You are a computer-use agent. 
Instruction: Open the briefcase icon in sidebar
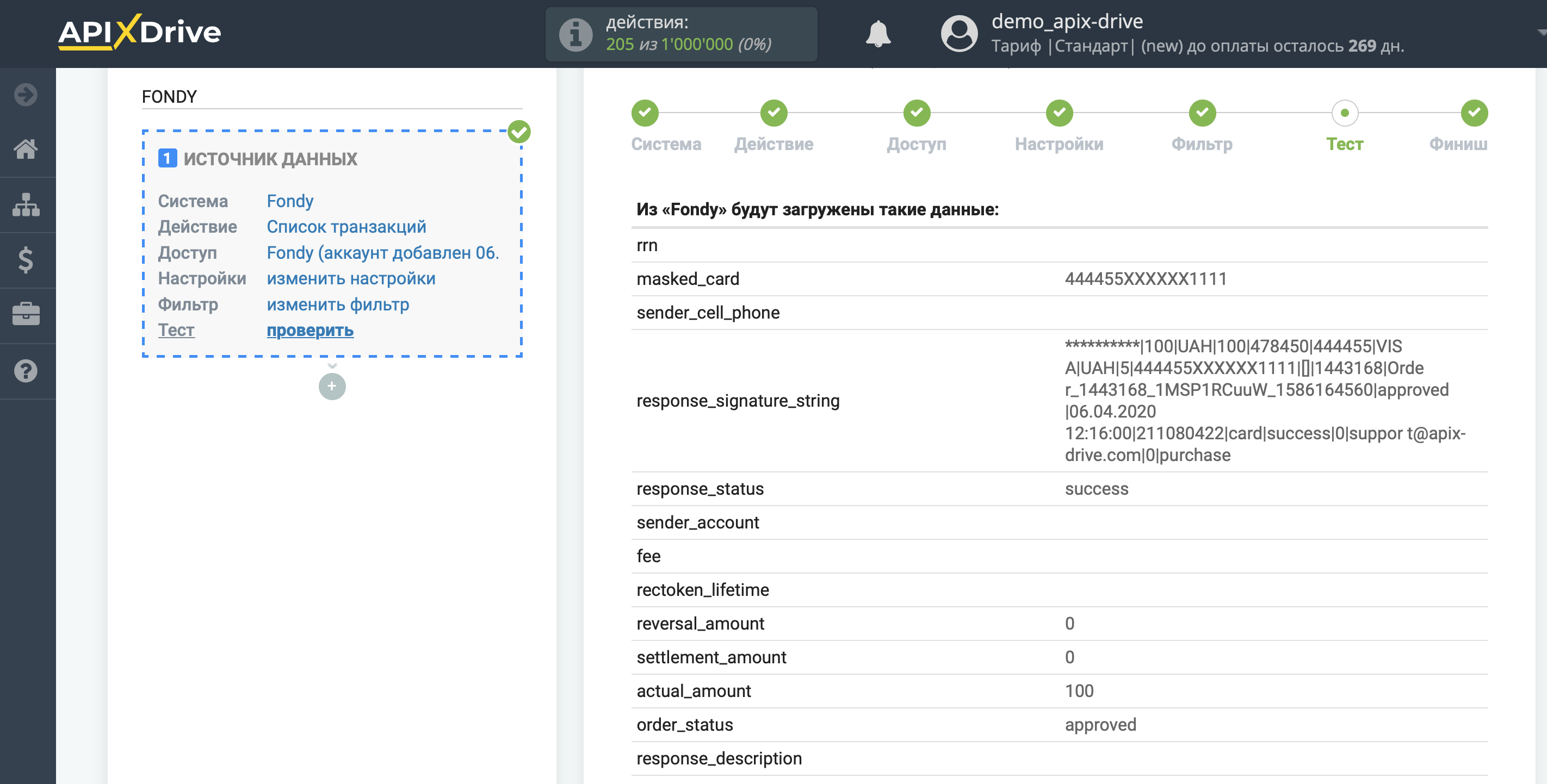click(x=26, y=315)
